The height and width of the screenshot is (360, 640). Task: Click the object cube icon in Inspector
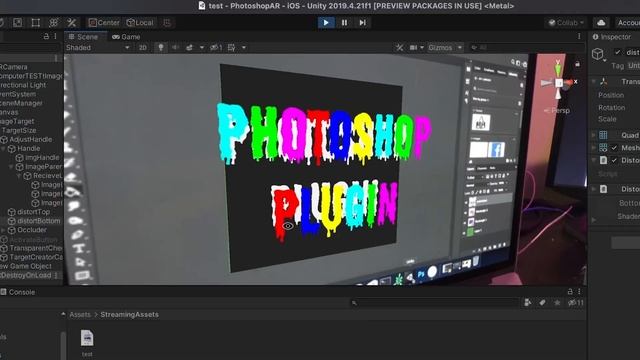598,54
